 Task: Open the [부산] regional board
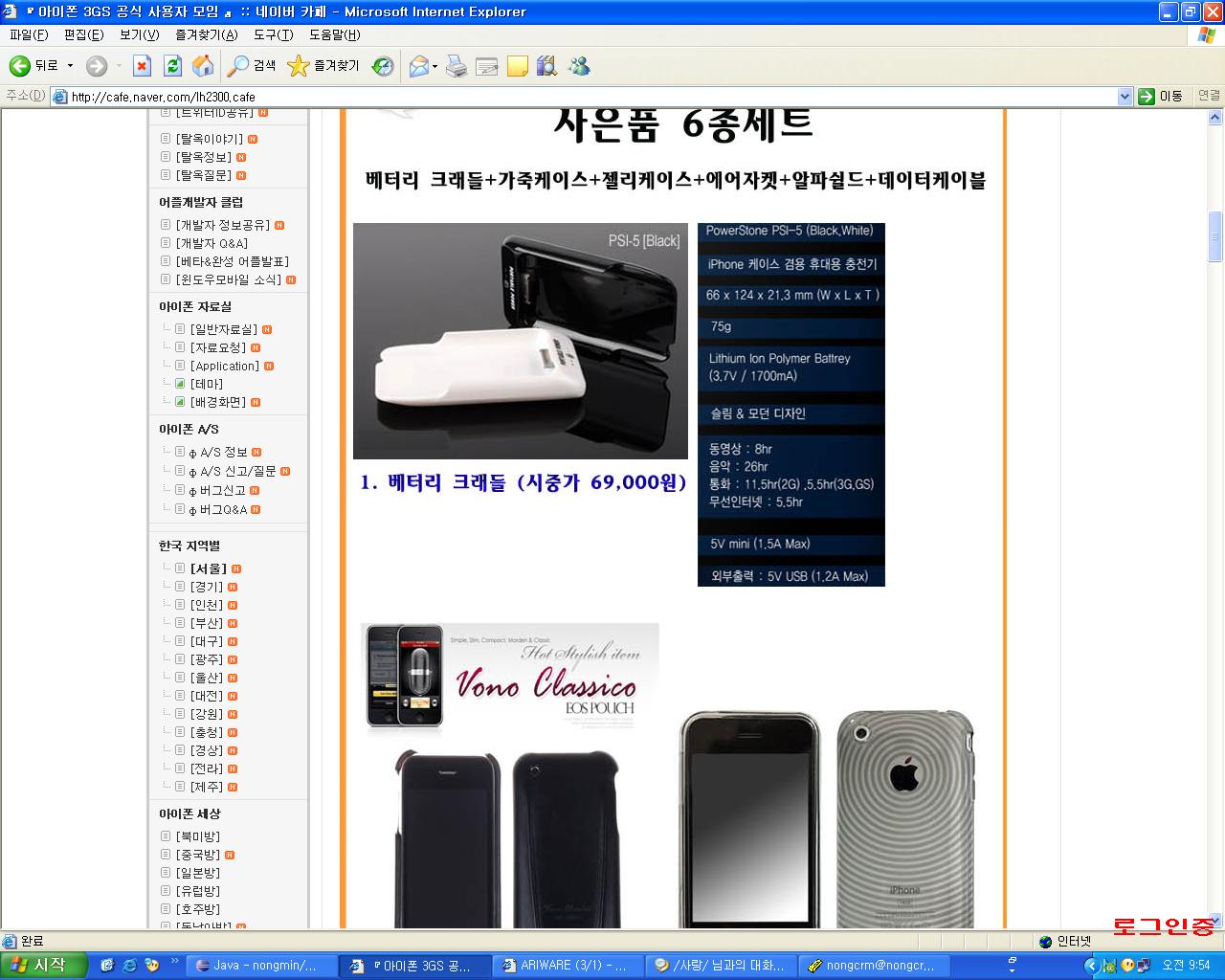click(x=207, y=623)
